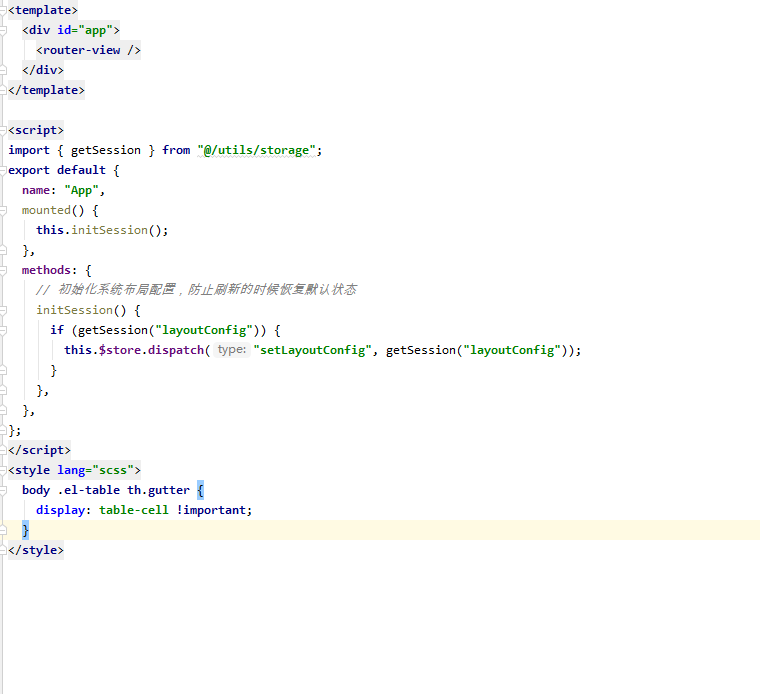Click the Chinese comment line
The height and width of the screenshot is (694, 760).
point(196,290)
